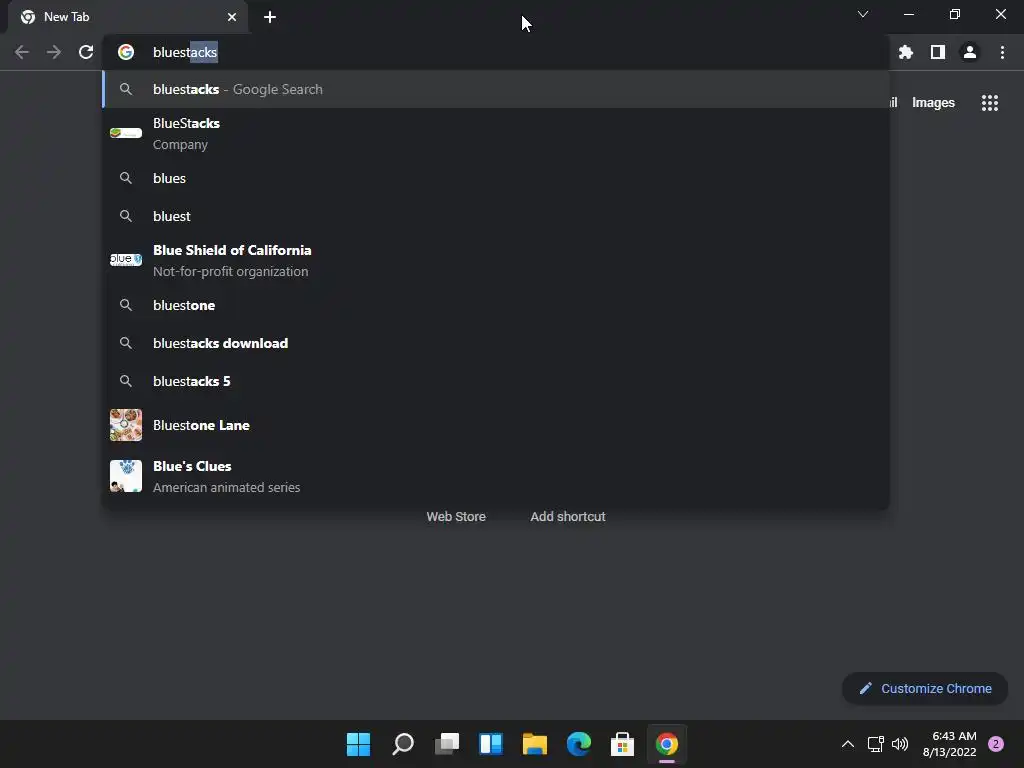Reload the current page
This screenshot has height=768, width=1024.
86,52
